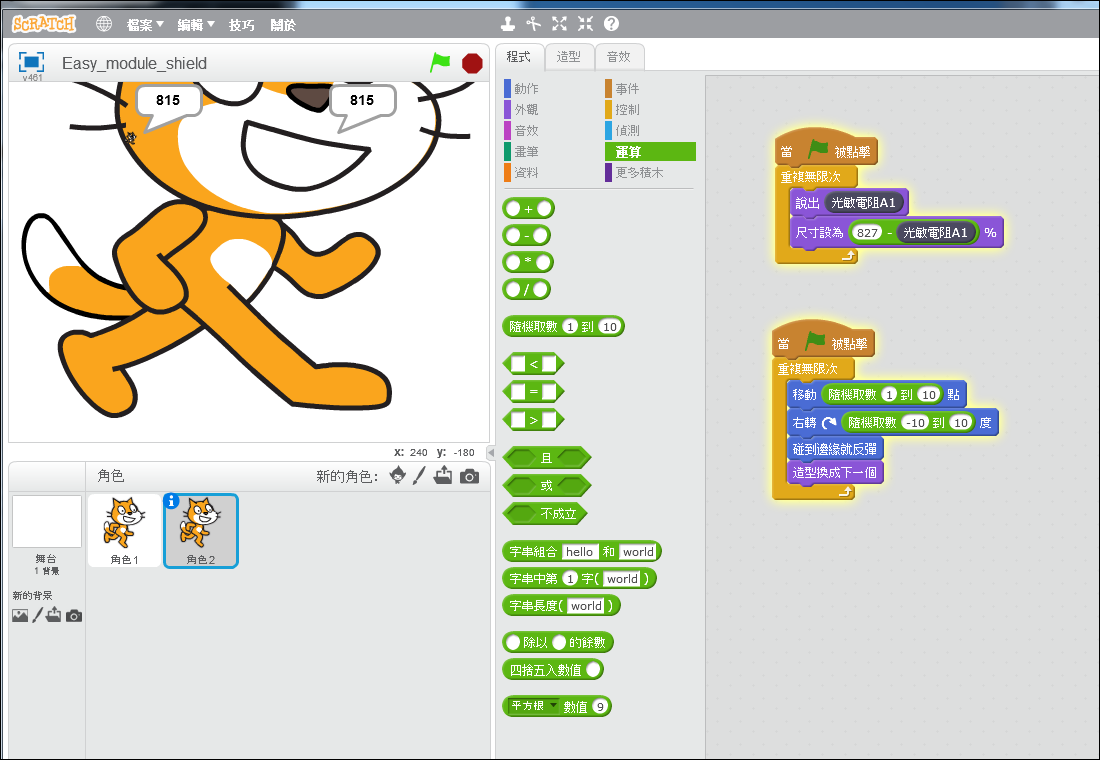The width and height of the screenshot is (1100, 760).
Task: Select the Duplicate stamp tool
Action: pyautogui.click(x=508, y=24)
